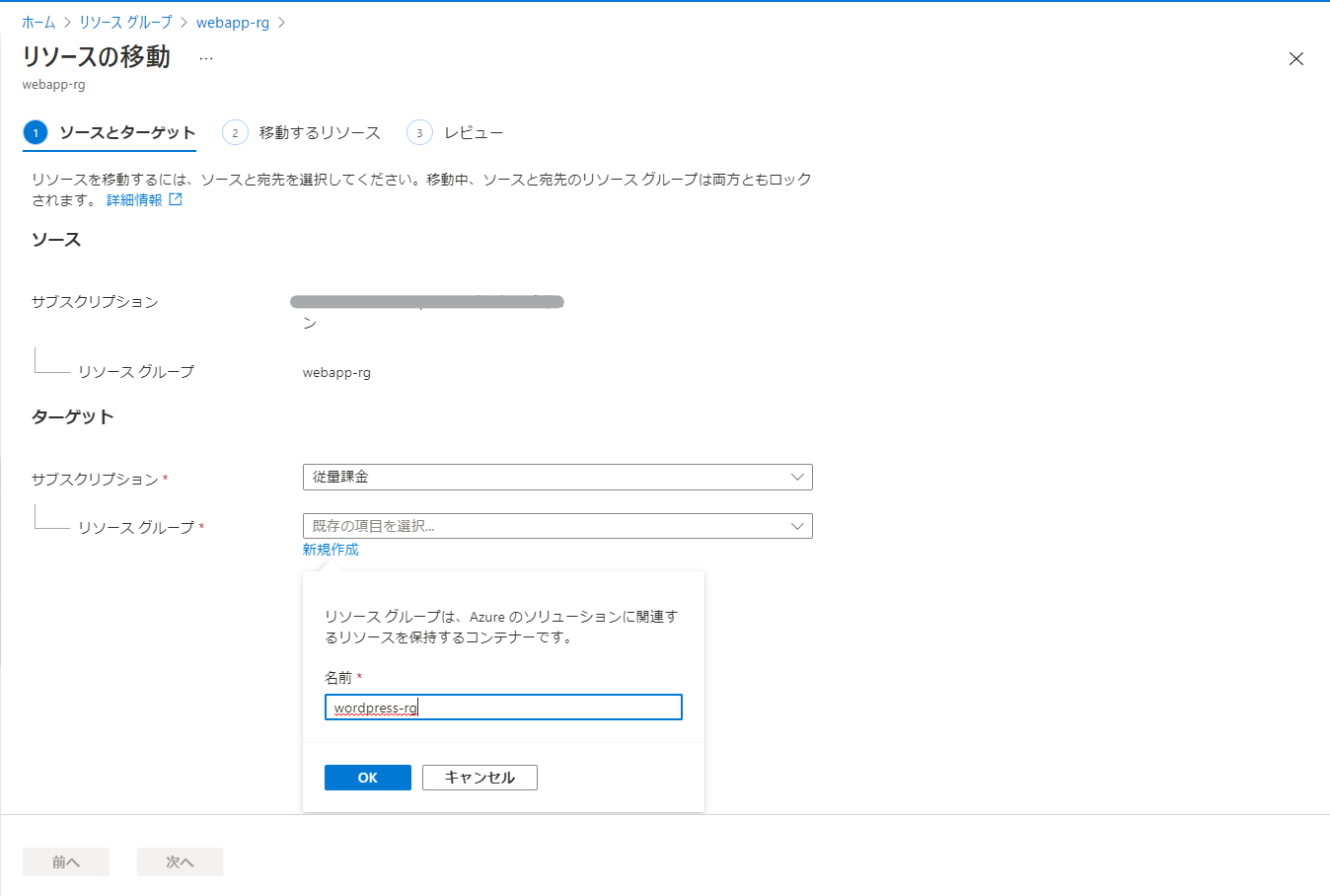The image size is (1330, 896).
Task: Click the 前へ button
Action: pos(66,861)
